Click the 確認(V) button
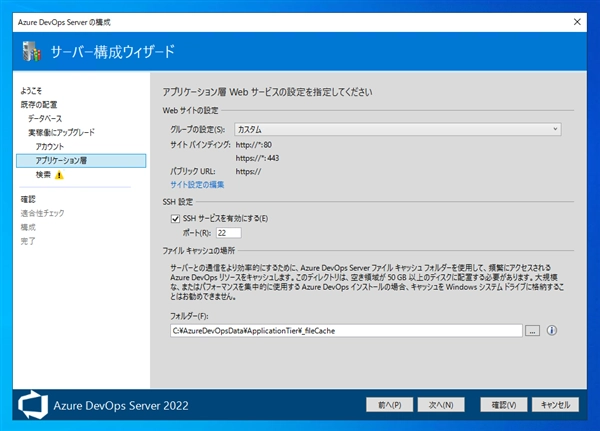The image size is (600, 431). (504, 405)
